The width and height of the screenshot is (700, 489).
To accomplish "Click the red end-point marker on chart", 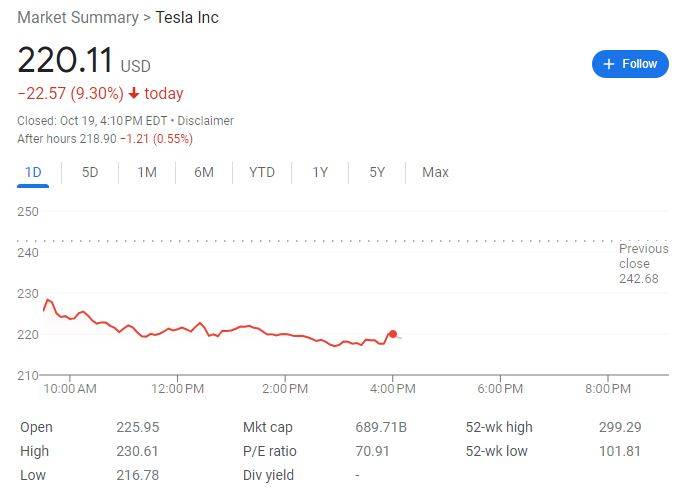I will point(393,334).
